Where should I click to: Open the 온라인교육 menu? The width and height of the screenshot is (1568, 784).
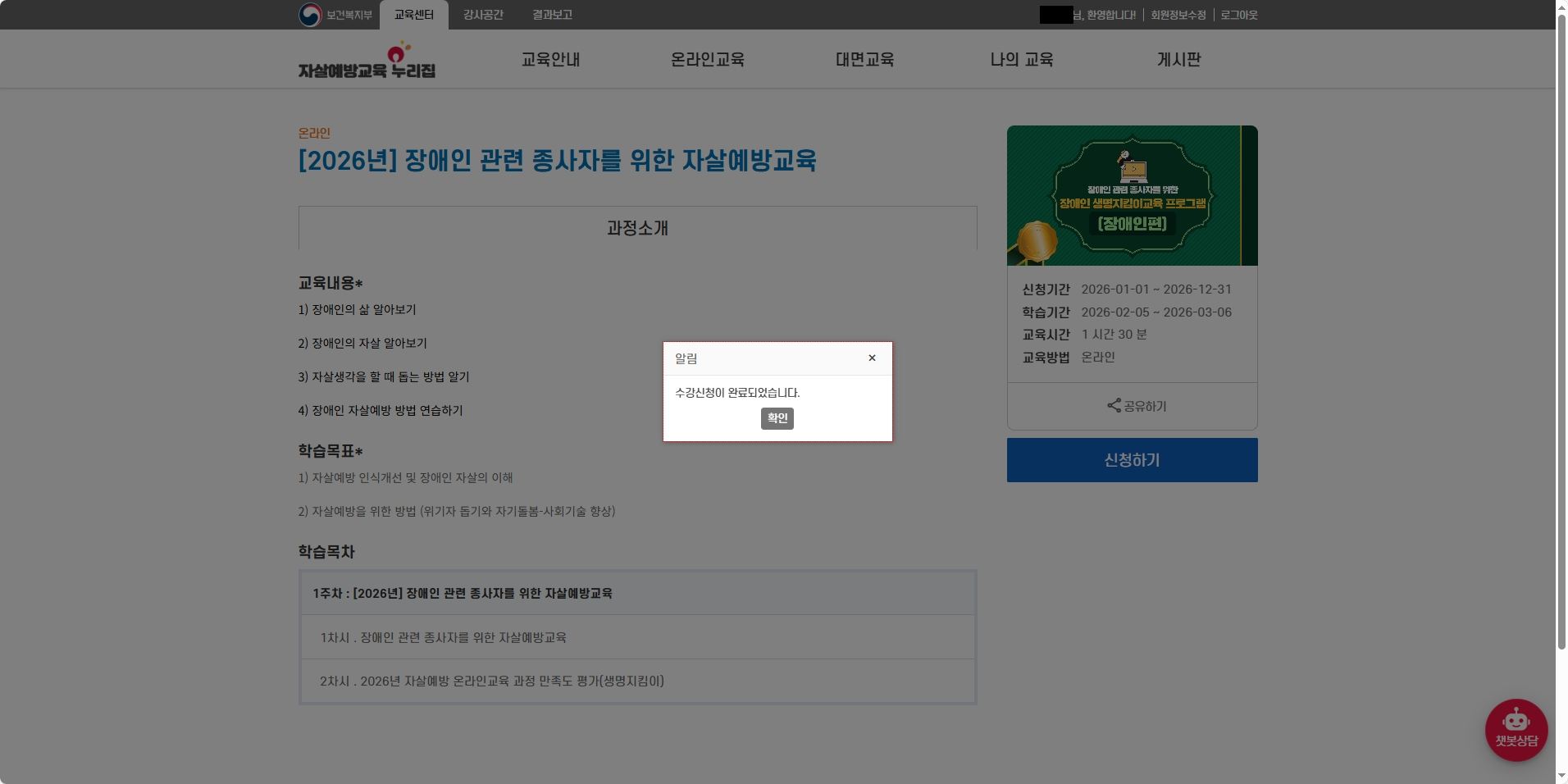pyautogui.click(x=707, y=59)
